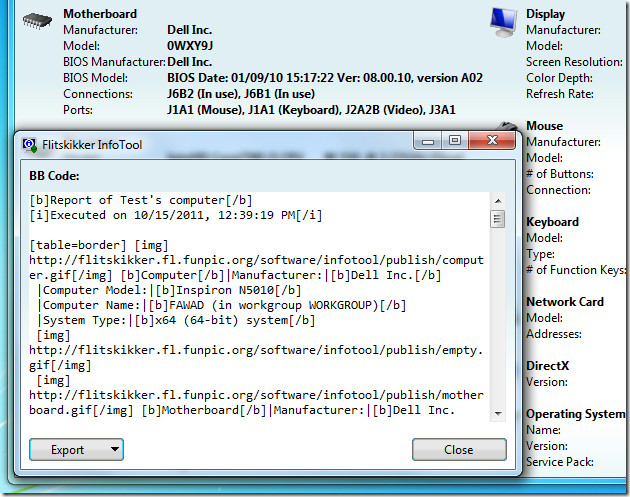Maximize the Flitskikker InfoTool dialog

click(455, 140)
